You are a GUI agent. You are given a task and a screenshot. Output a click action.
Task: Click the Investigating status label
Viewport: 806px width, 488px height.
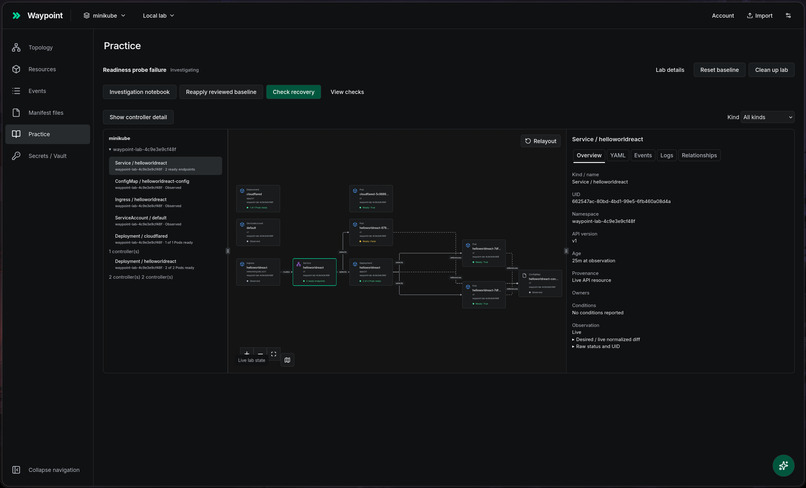pos(185,70)
